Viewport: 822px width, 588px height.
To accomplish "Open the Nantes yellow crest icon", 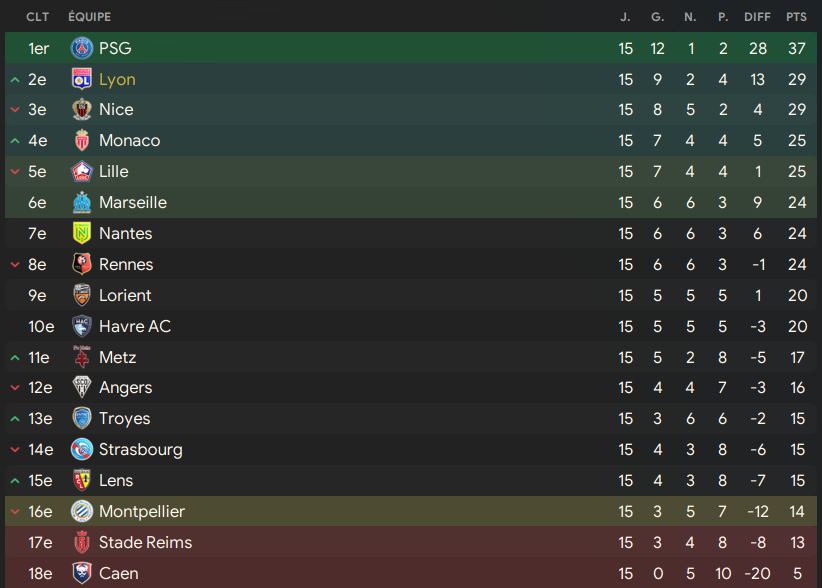I will point(82,233).
